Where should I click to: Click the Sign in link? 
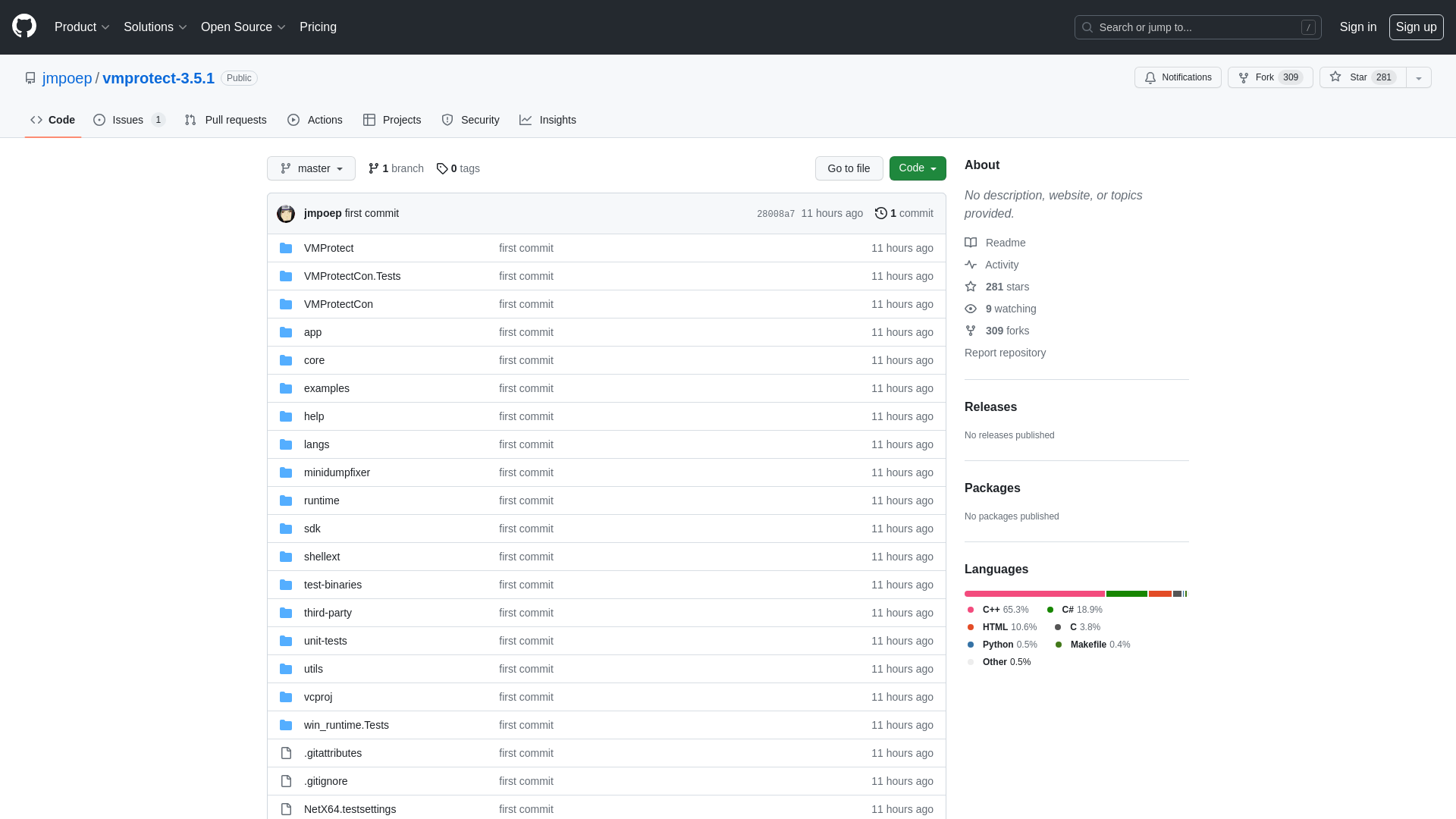pos(1357,27)
